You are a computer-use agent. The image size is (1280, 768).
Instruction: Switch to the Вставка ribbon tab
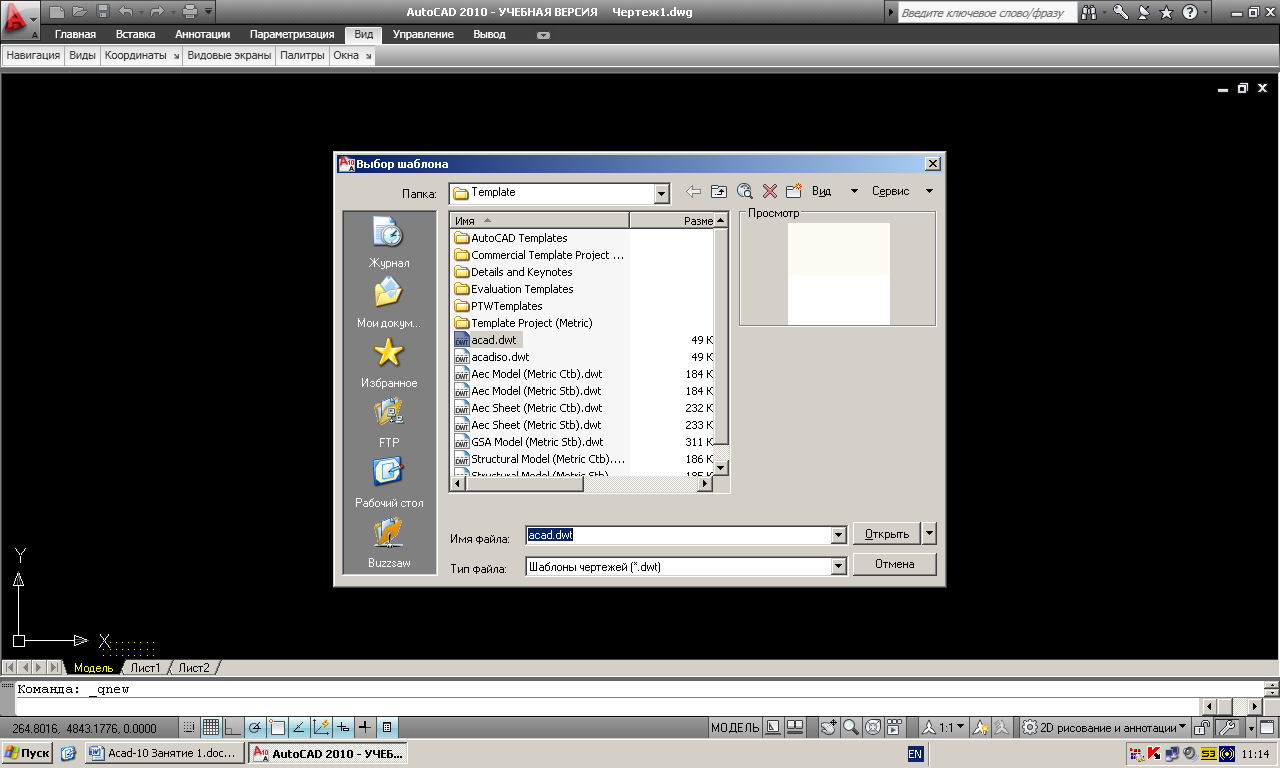[135, 34]
